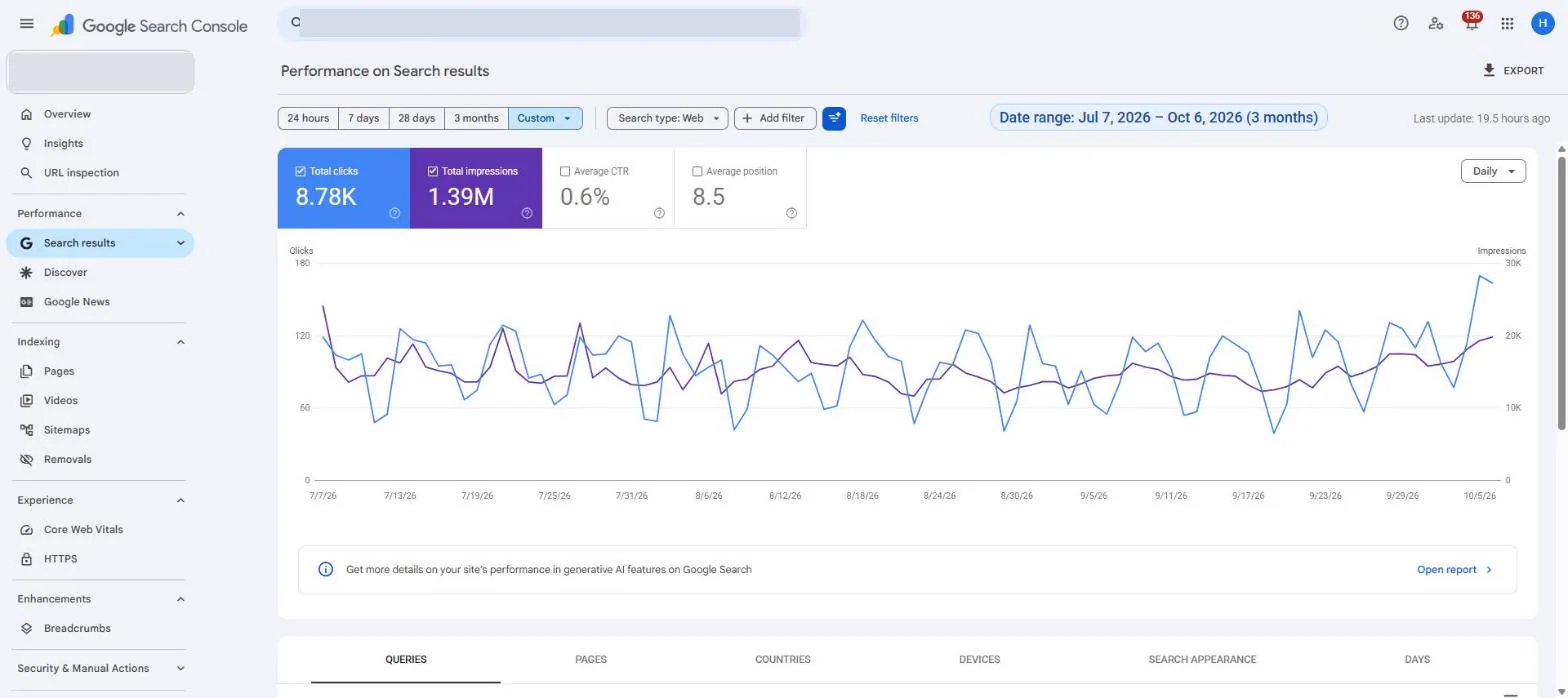The width and height of the screenshot is (1568, 698).
Task: Switch to the Days tab
Action: click(x=1417, y=660)
